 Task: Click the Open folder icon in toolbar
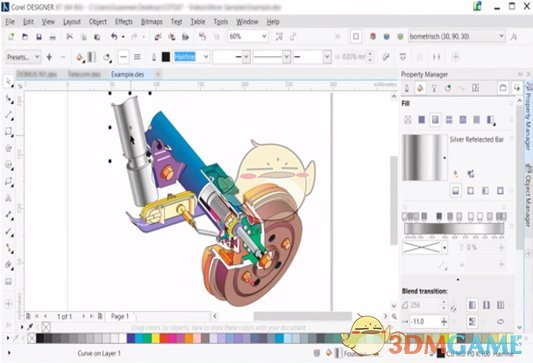25,37
